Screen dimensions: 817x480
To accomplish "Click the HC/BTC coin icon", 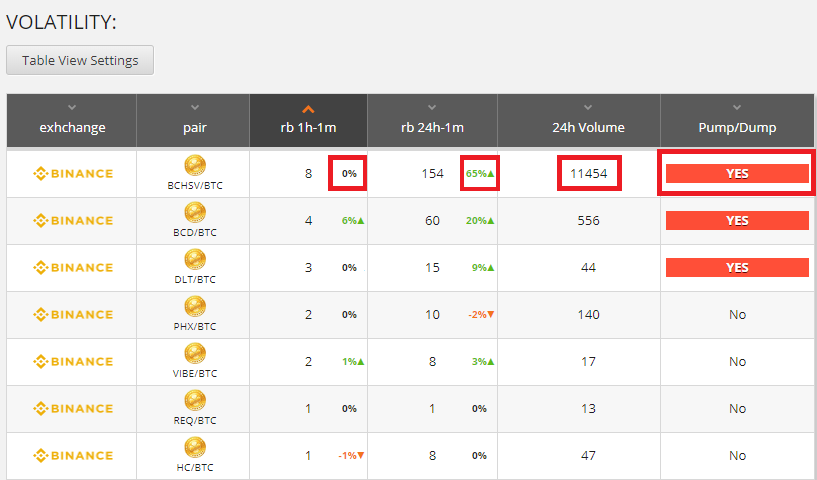I will pos(195,447).
